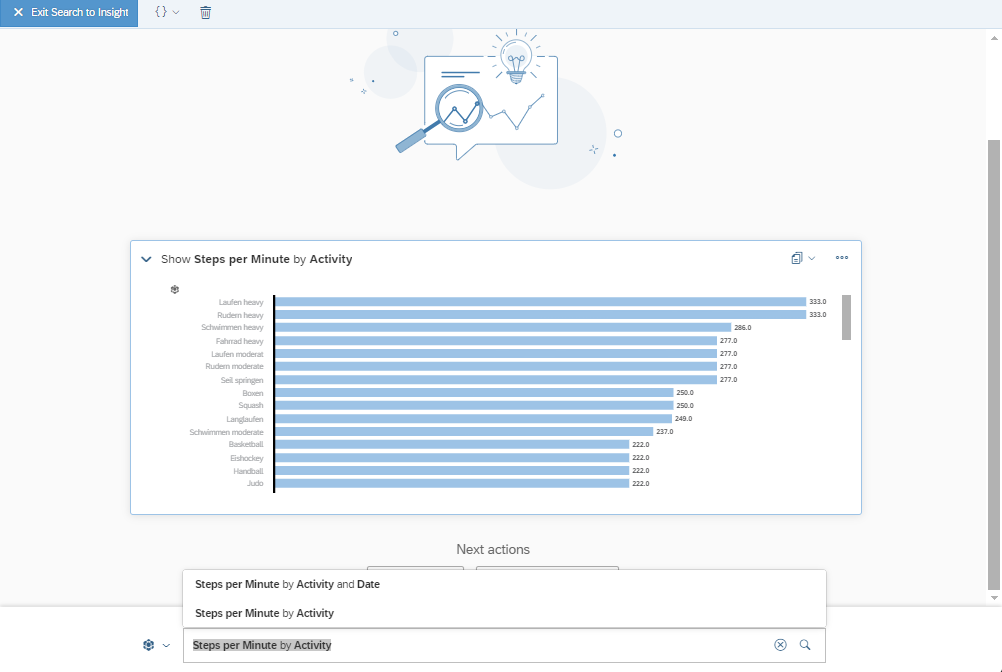Open the copy chart dropdown icon
This screenshot has height=672, width=1002.
[802, 258]
